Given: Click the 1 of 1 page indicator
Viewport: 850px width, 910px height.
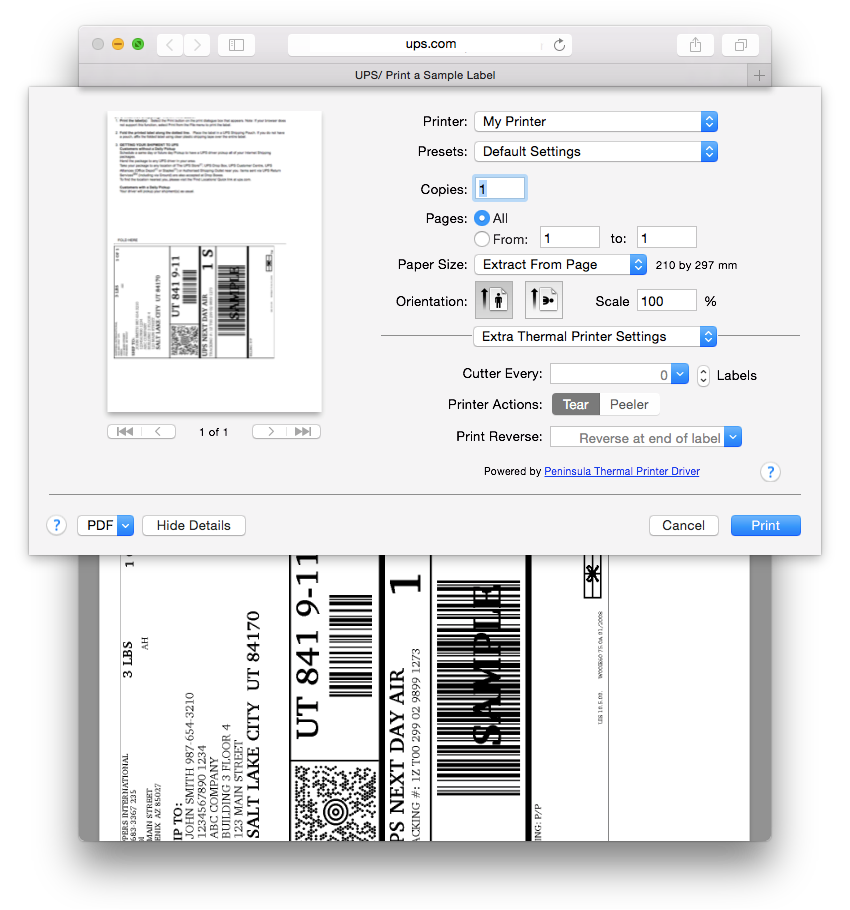Looking at the screenshot, I should click(214, 432).
